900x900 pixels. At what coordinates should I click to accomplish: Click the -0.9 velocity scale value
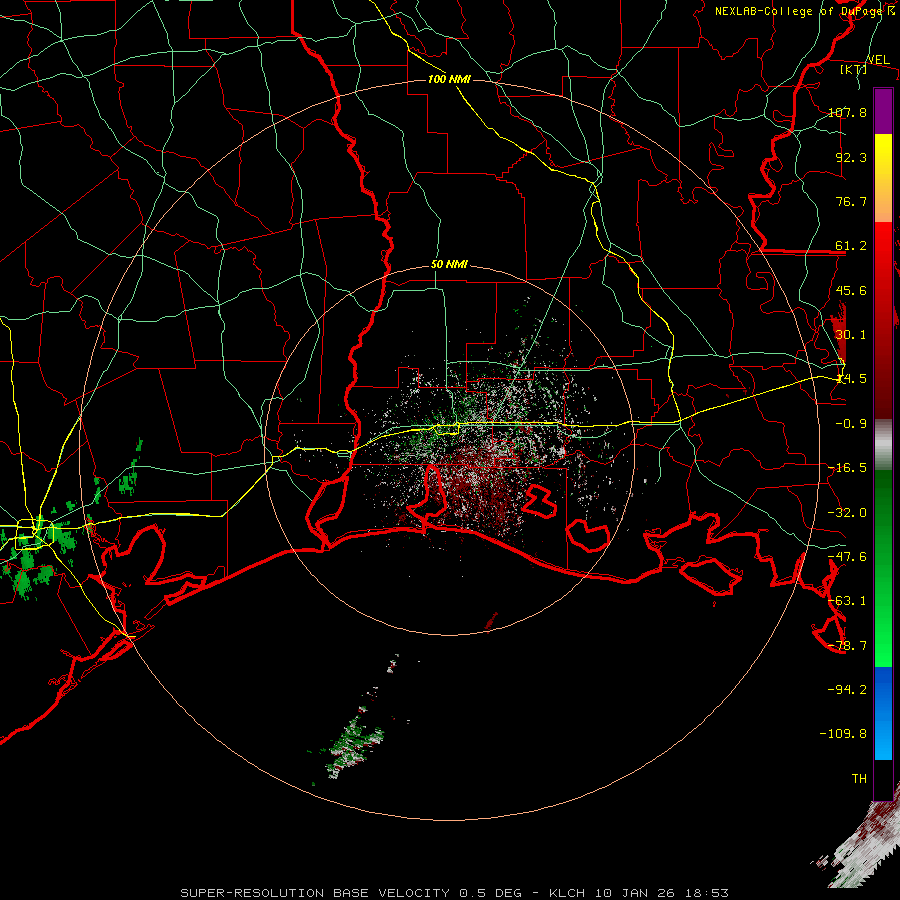coord(851,424)
